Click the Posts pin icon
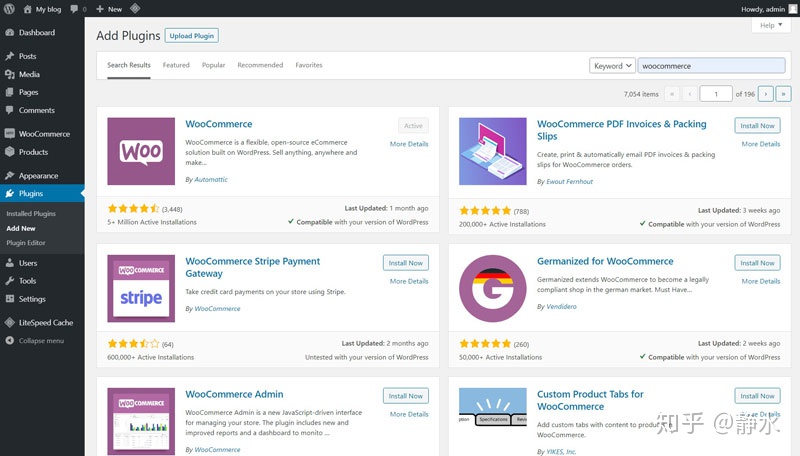800x456 pixels. click(x=10, y=56)
